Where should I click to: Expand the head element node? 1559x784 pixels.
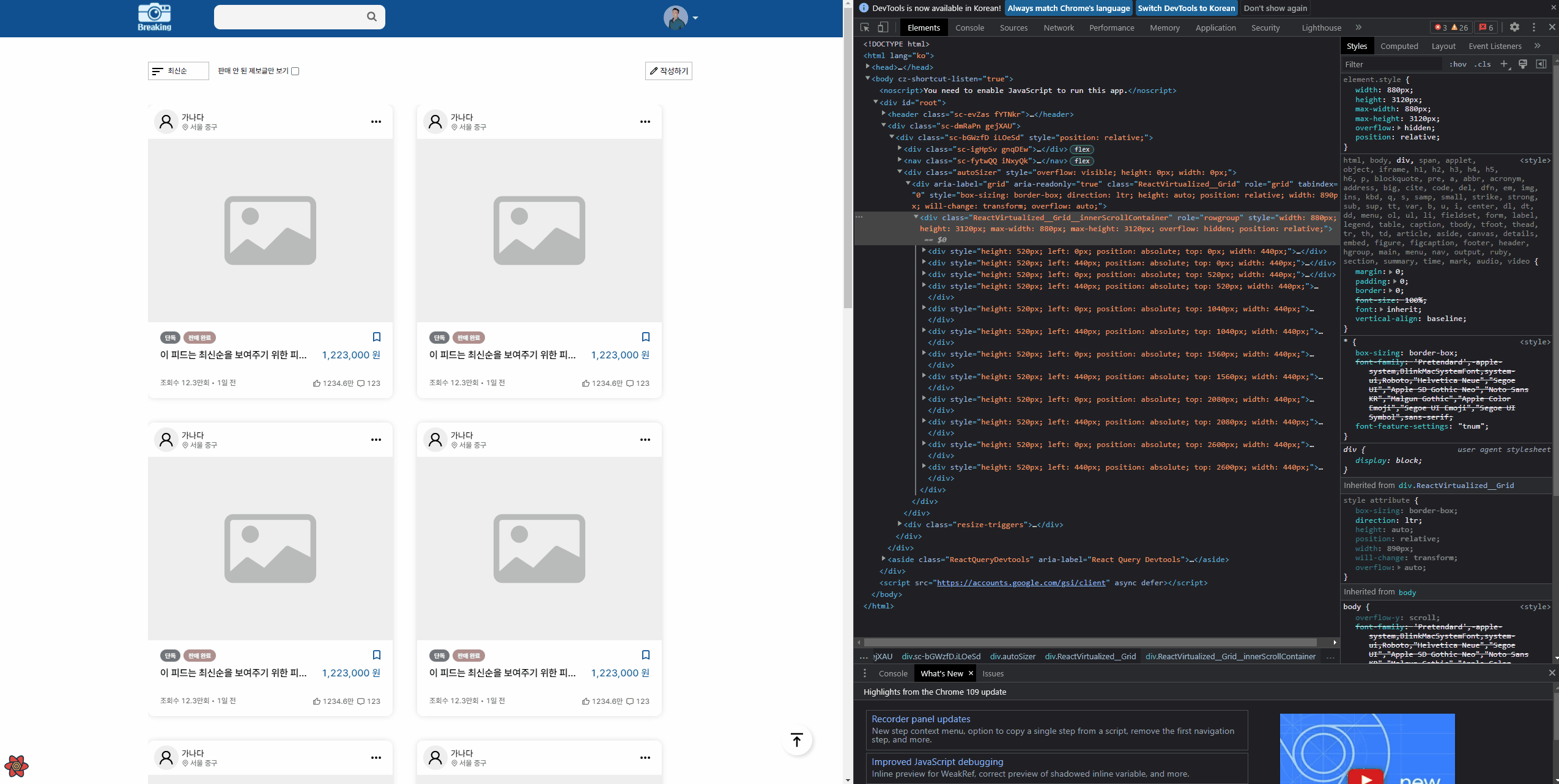[x=868, y=67]
